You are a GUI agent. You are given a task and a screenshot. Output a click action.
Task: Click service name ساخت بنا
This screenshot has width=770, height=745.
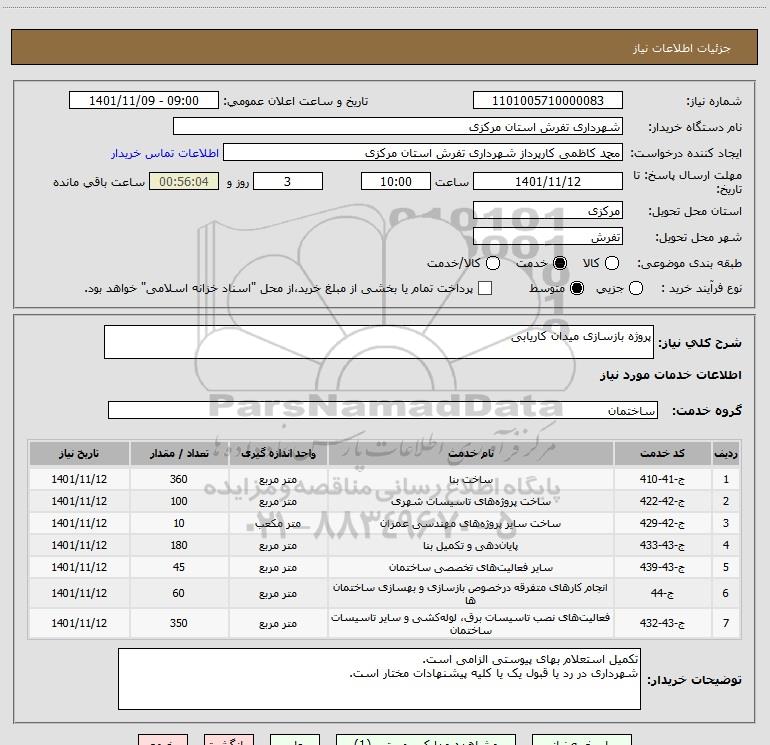click(470, 480)
